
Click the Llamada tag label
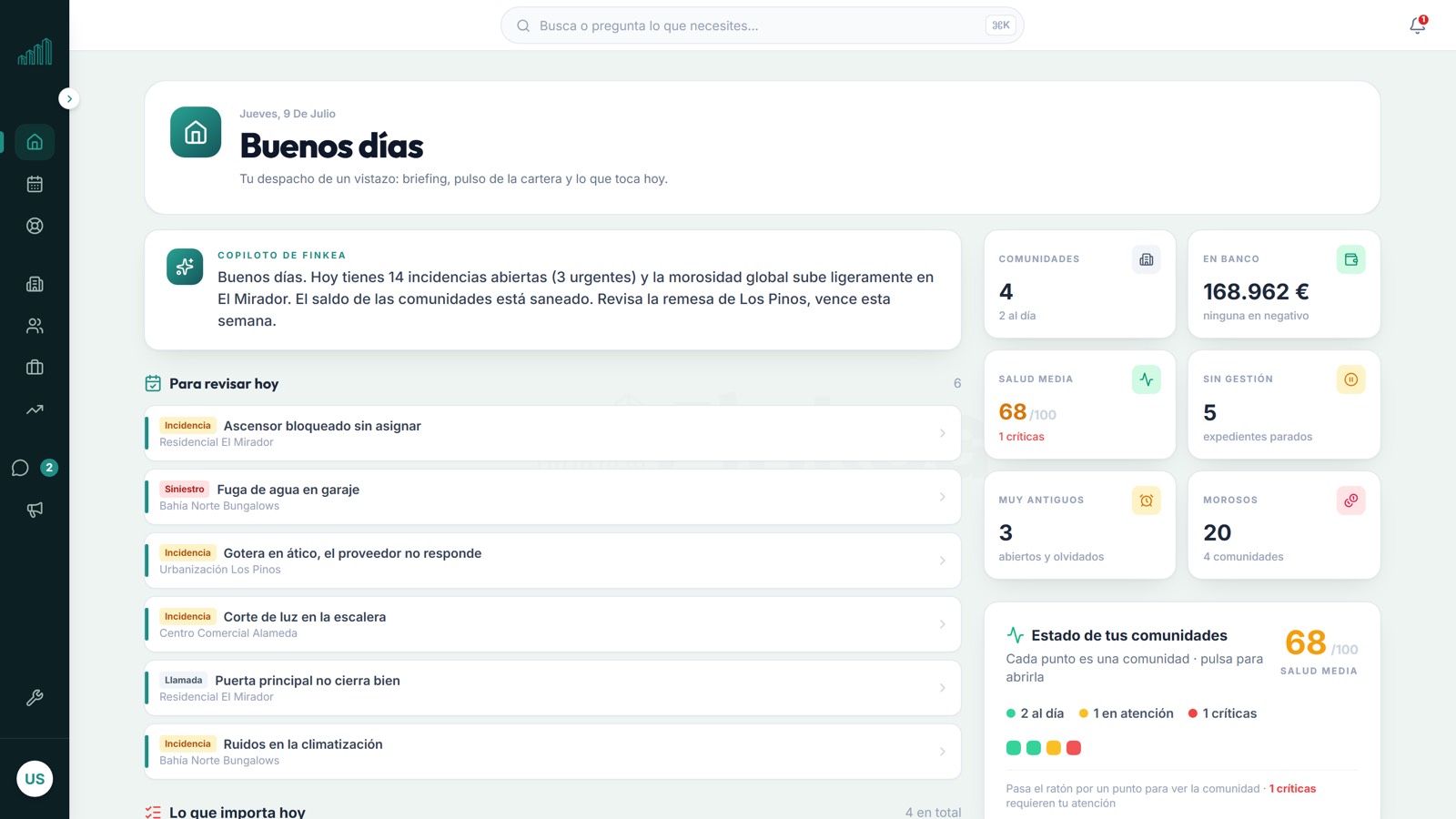(184, 681)
